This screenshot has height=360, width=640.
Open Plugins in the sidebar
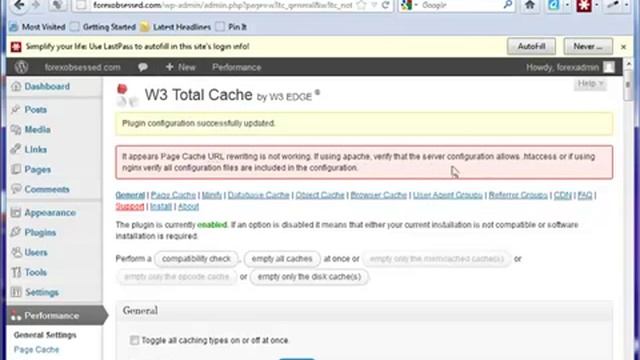coord(40,233)
